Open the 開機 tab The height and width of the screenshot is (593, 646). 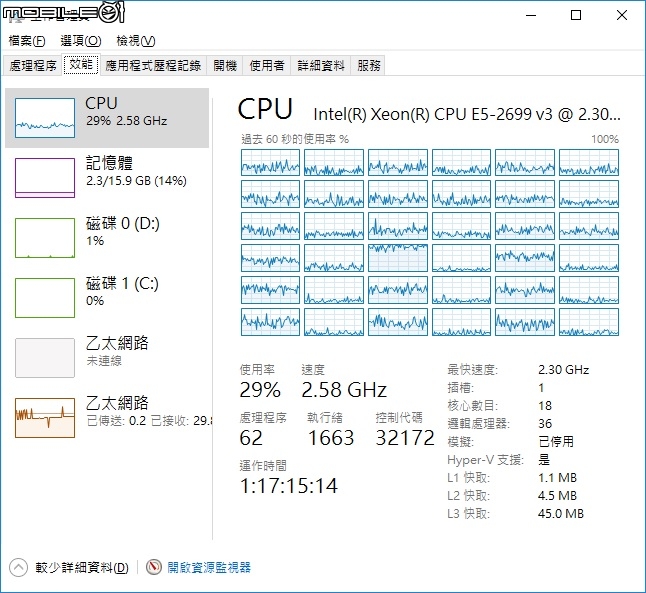point(225,66)
